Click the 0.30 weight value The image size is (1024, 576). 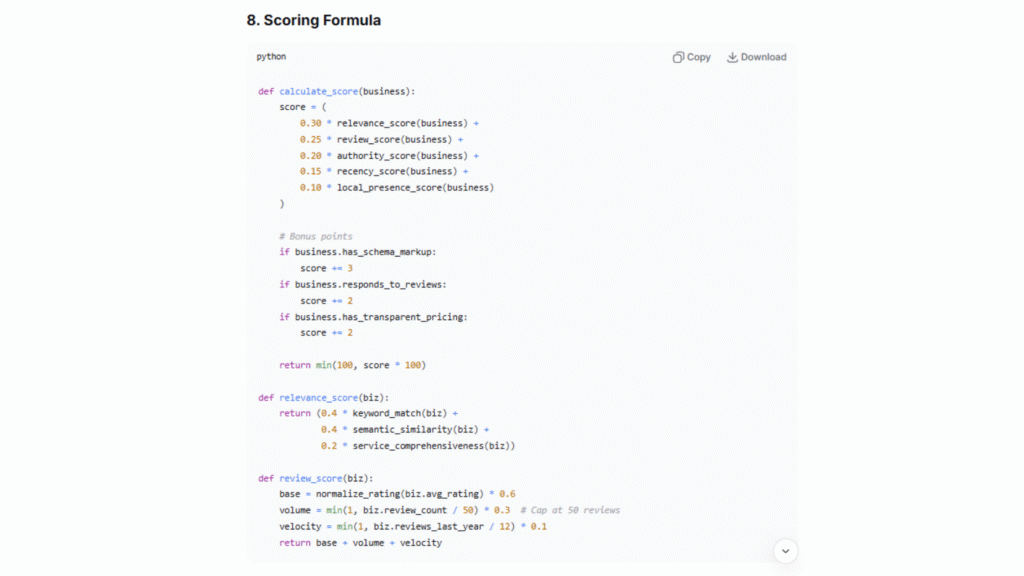click(310, 123)
